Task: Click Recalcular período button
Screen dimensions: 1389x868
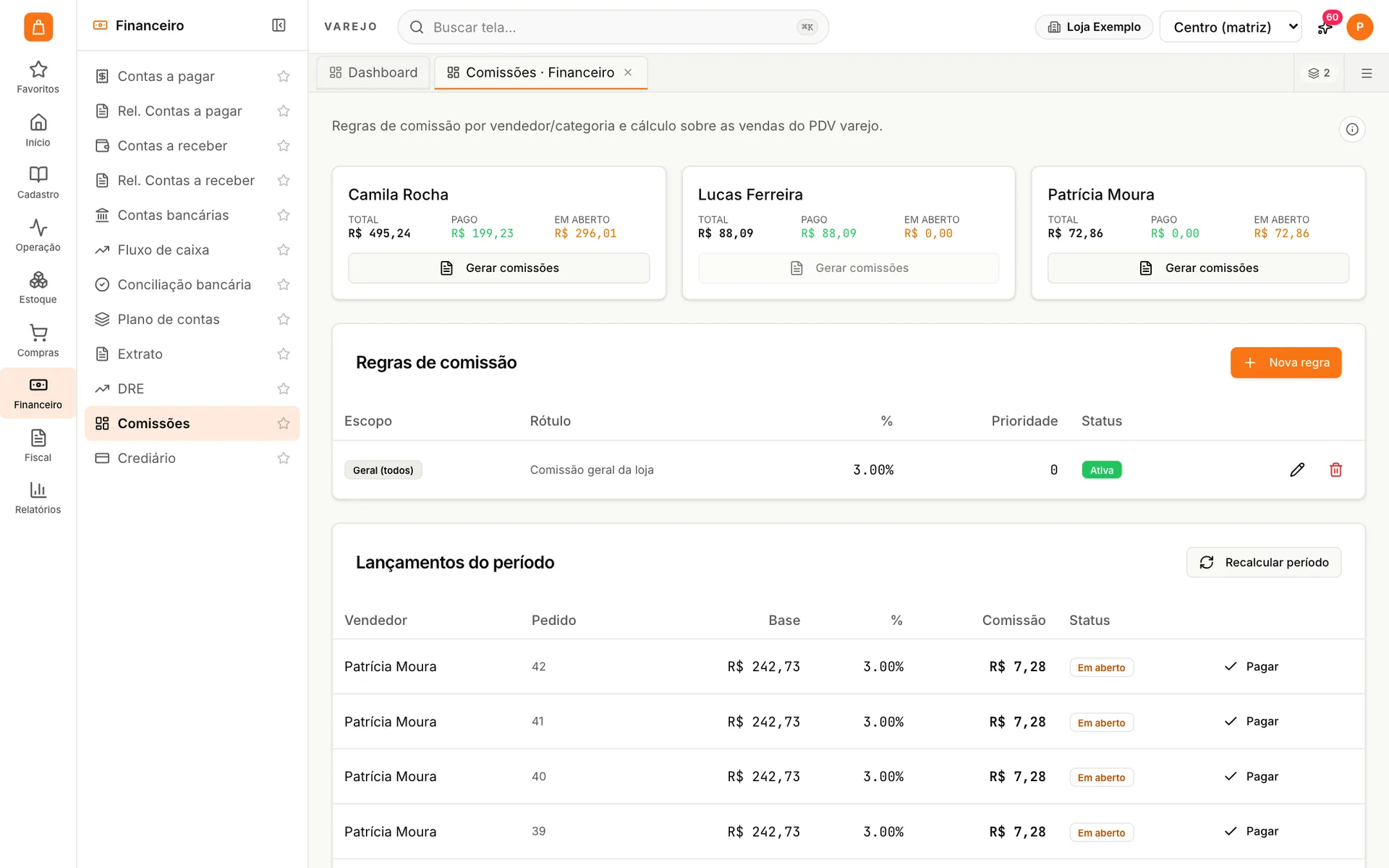Action: (1263, 562)
